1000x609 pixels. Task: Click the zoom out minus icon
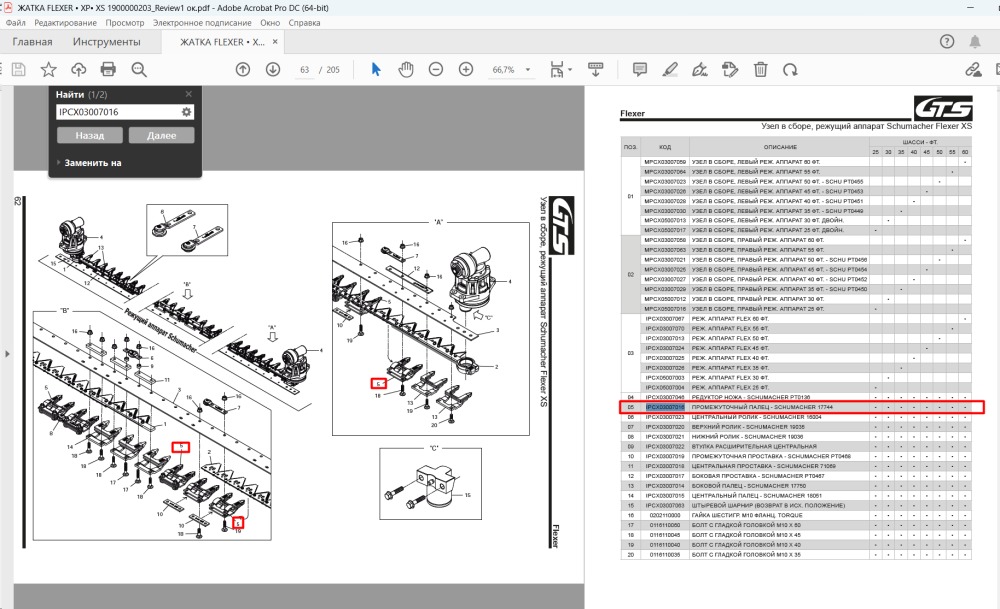[436, 70]
